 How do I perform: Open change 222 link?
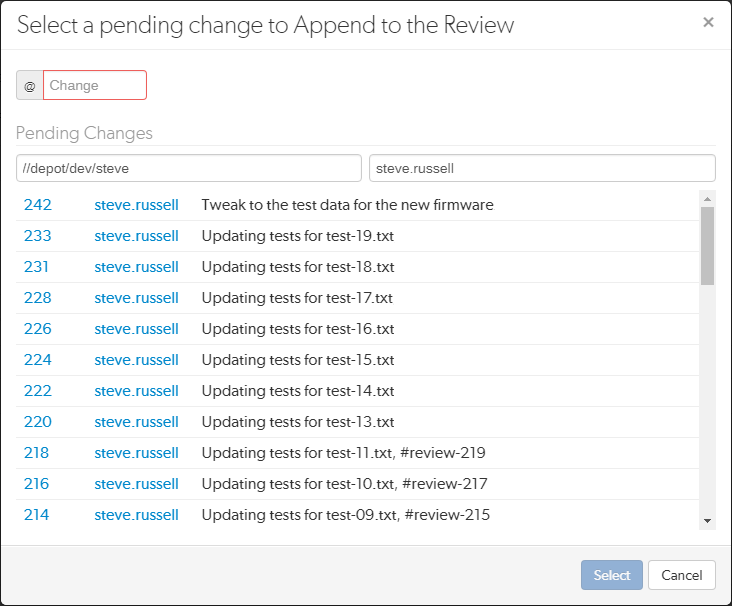[x=38, y=390]
